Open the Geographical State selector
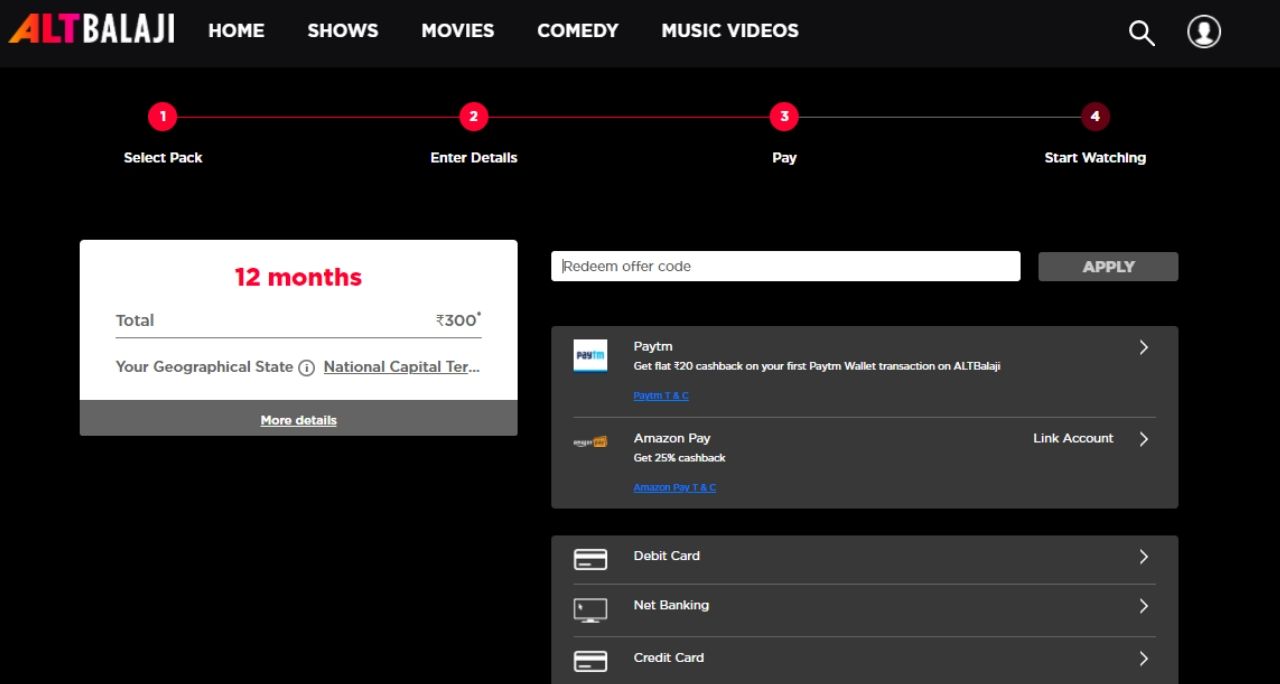This screenshot has width=1280, height=684. [x=402, y=367]
